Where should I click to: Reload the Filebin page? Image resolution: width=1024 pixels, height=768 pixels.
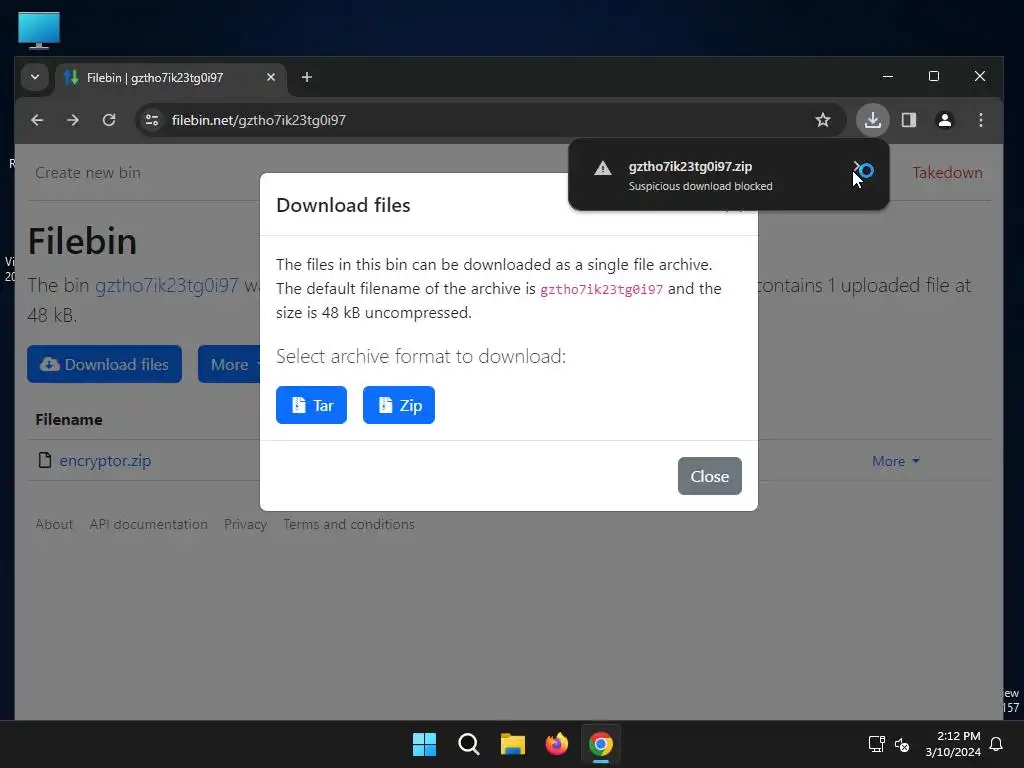(109, 120)
